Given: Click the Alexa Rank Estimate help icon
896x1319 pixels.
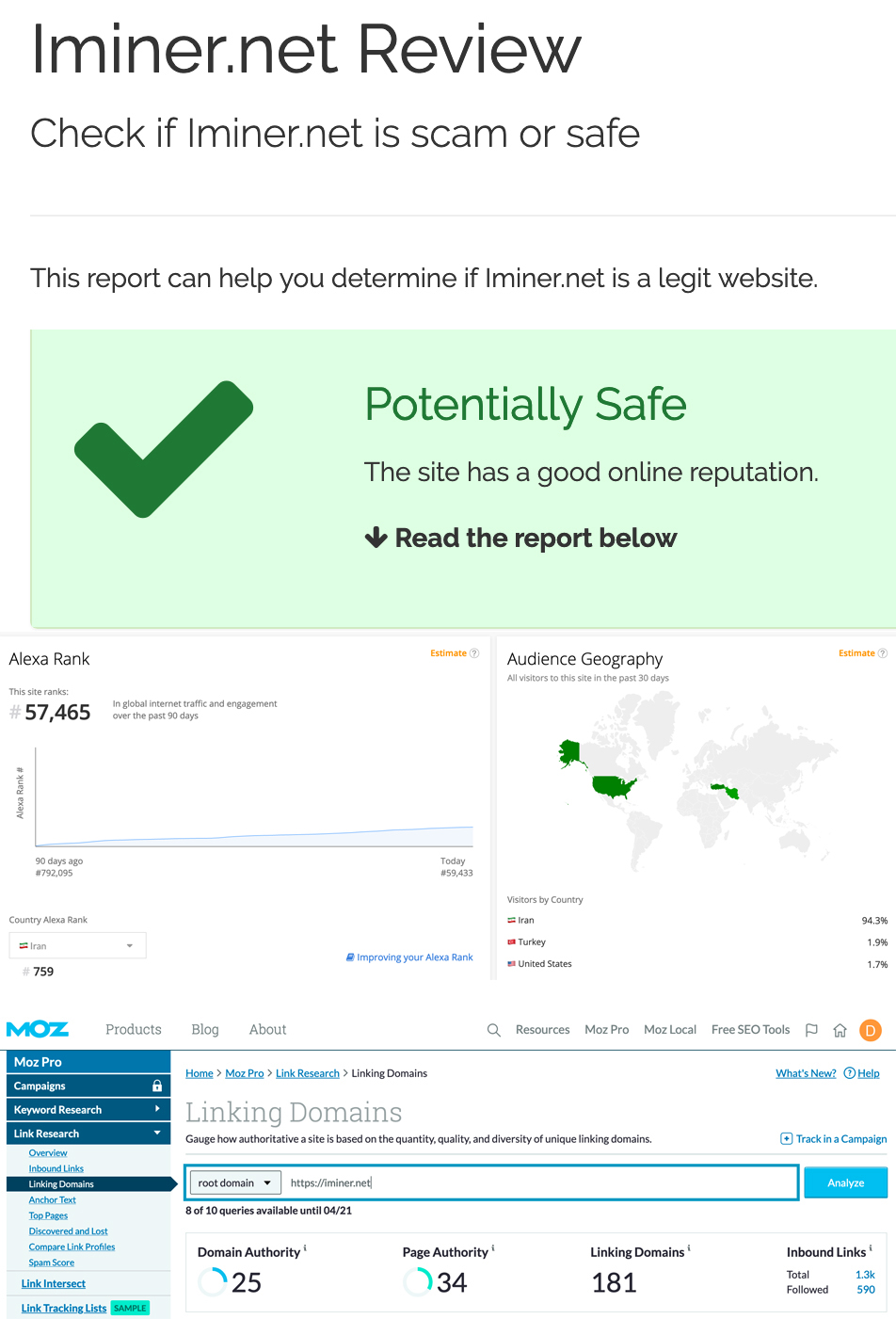Looking at the screenshot, I should coord(474,653).
